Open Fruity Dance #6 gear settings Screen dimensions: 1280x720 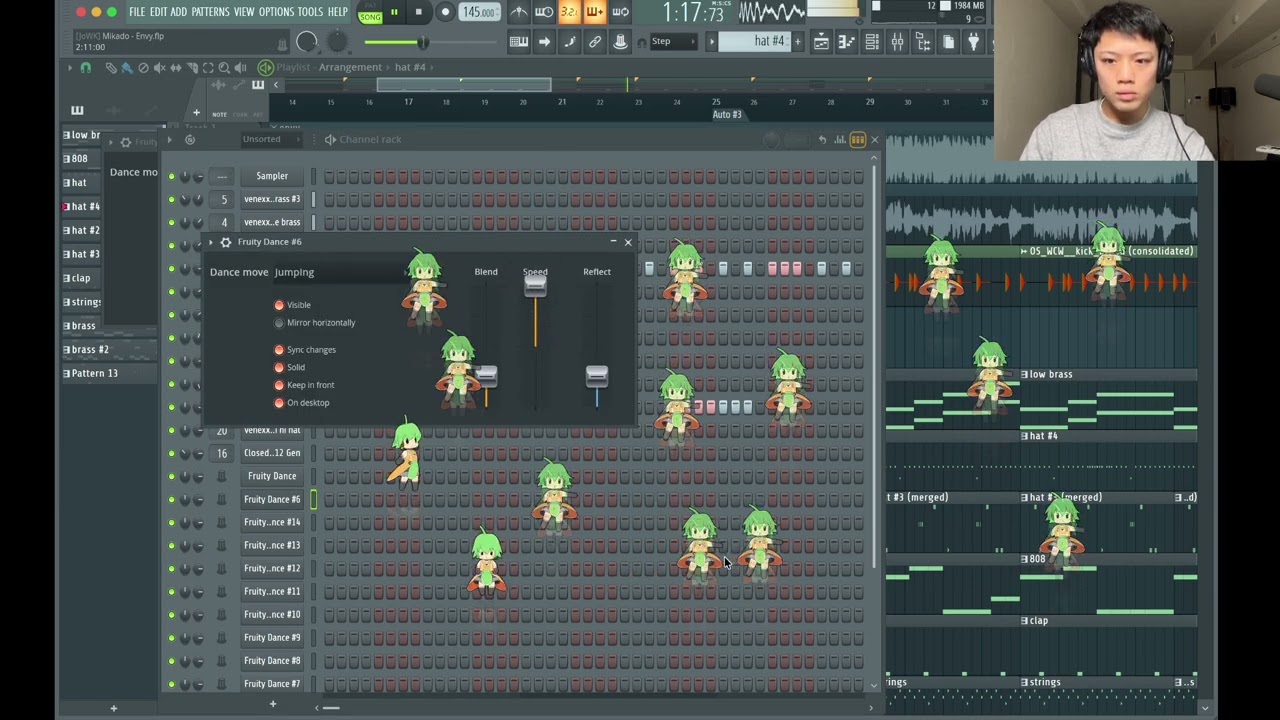(226, 242)
